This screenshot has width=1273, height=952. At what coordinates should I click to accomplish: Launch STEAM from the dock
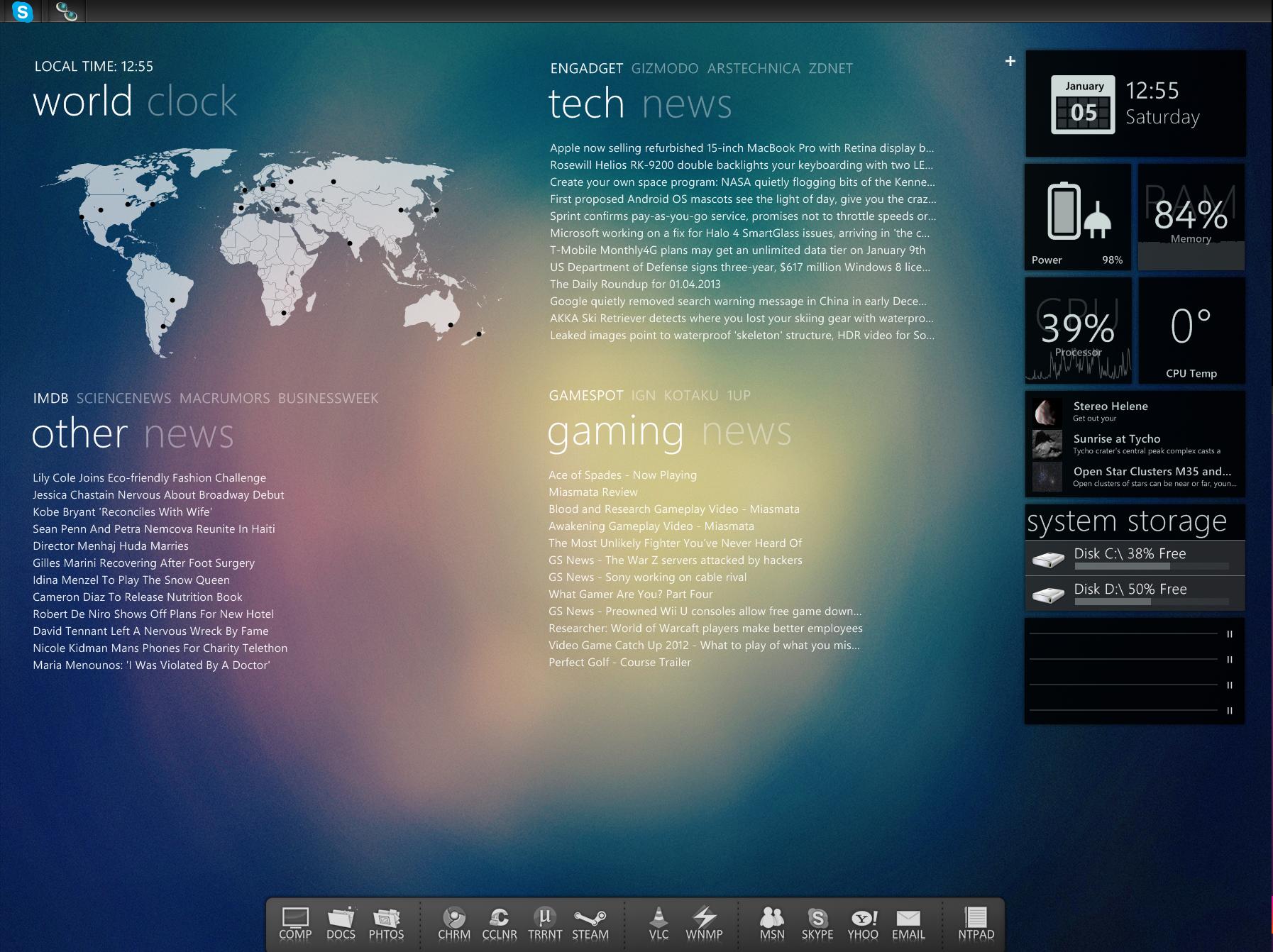click(590, 924)
